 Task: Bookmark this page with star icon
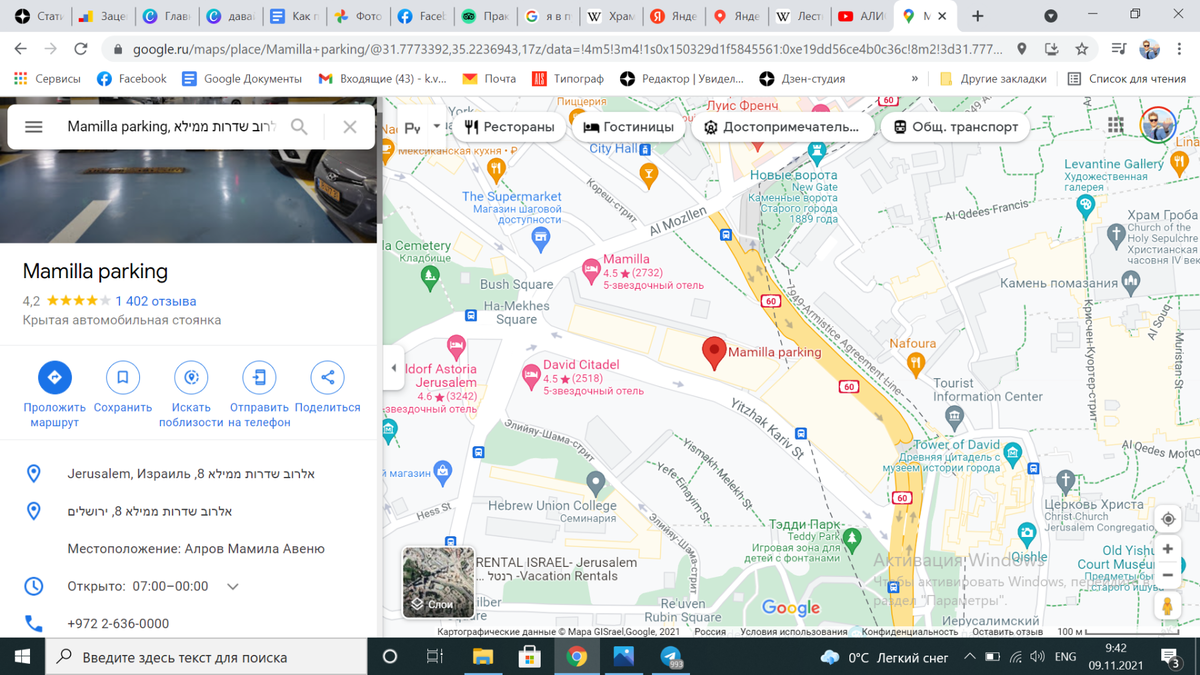click(1081, 48)
